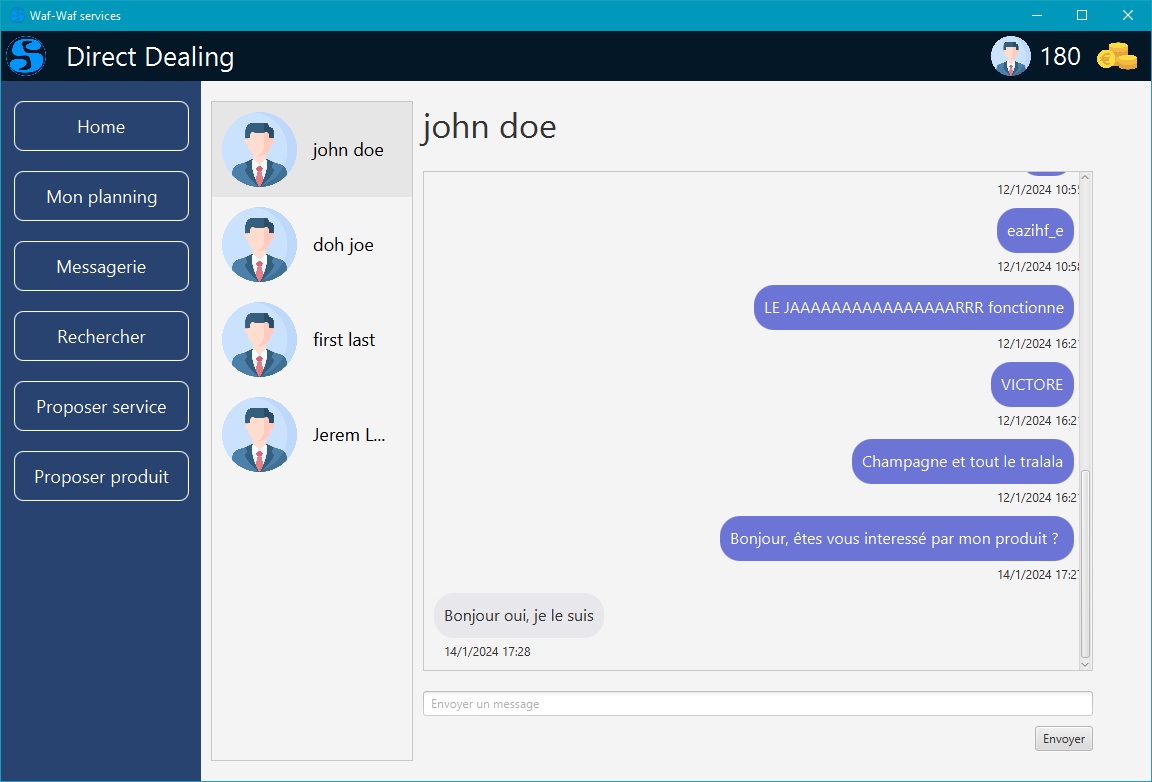Open Mon planning section
The image size is (1152, 782).
click(101, 196)
